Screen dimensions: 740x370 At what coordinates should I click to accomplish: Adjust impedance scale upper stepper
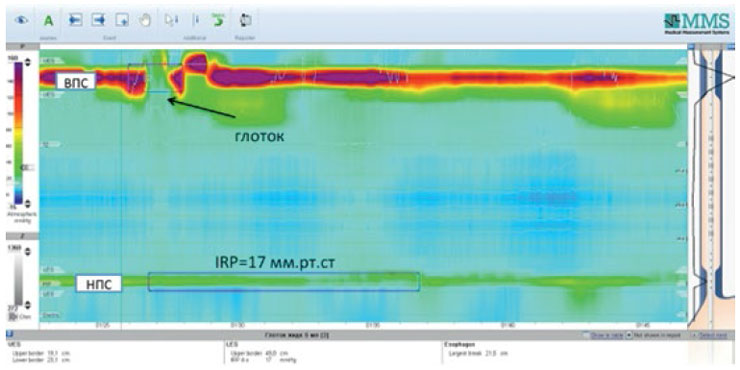coord(27,252)
